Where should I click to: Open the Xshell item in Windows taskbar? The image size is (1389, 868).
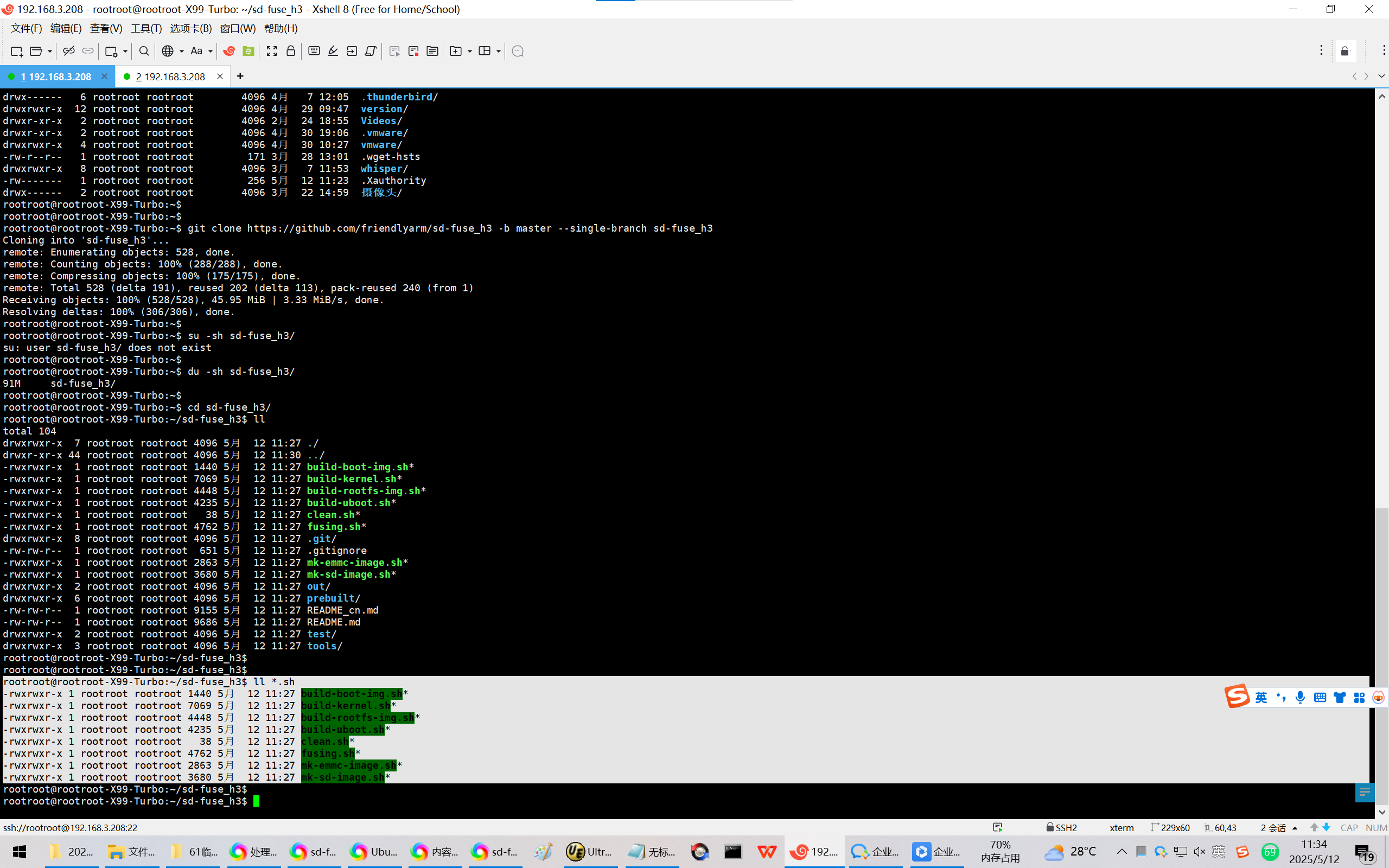(x=814, y=851)
